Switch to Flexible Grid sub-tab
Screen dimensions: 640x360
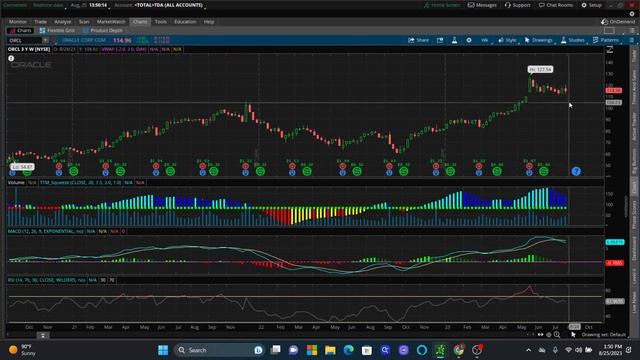click(x=57, y=30)
